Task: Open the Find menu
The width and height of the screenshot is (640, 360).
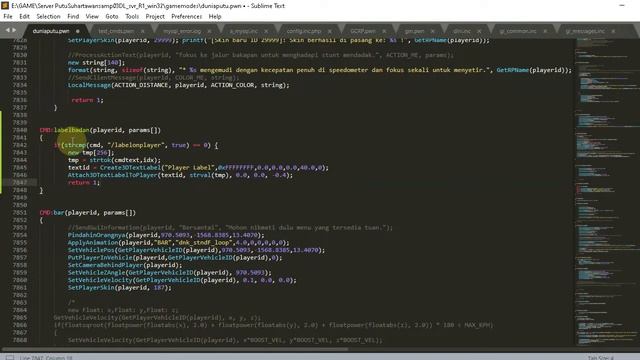Action: point(73,16)
